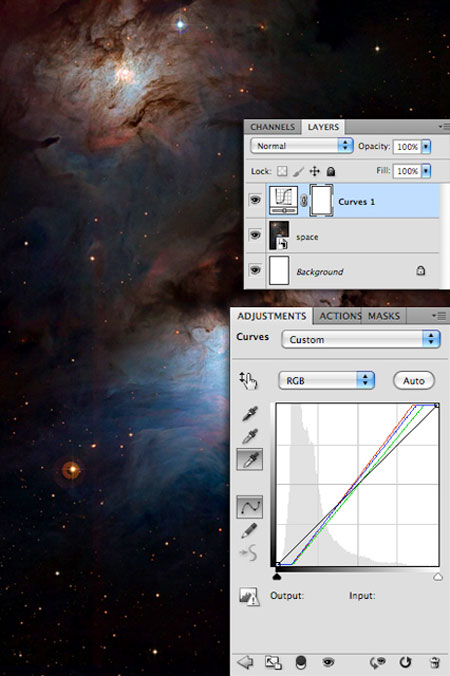Screen dimensions: 450x676
Task: Choose the edit points curve tool
Action: pos(250,507)
